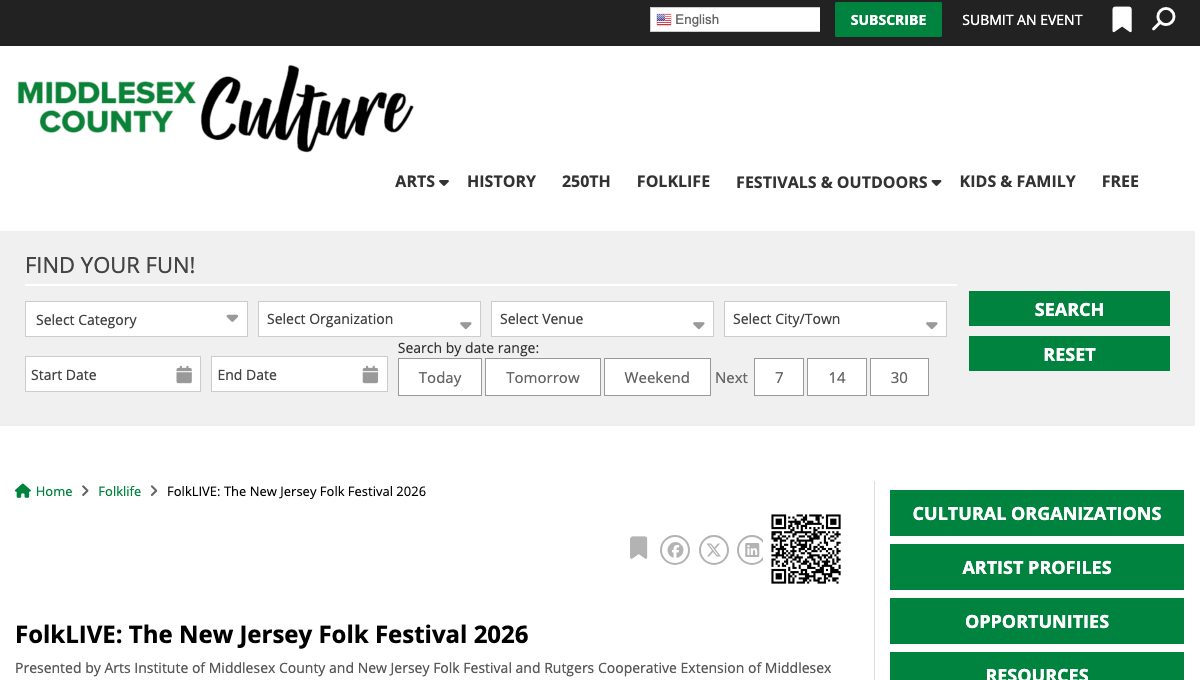
Task: Click the Folklife breadcrumb link
Action: tap(119, 491)
